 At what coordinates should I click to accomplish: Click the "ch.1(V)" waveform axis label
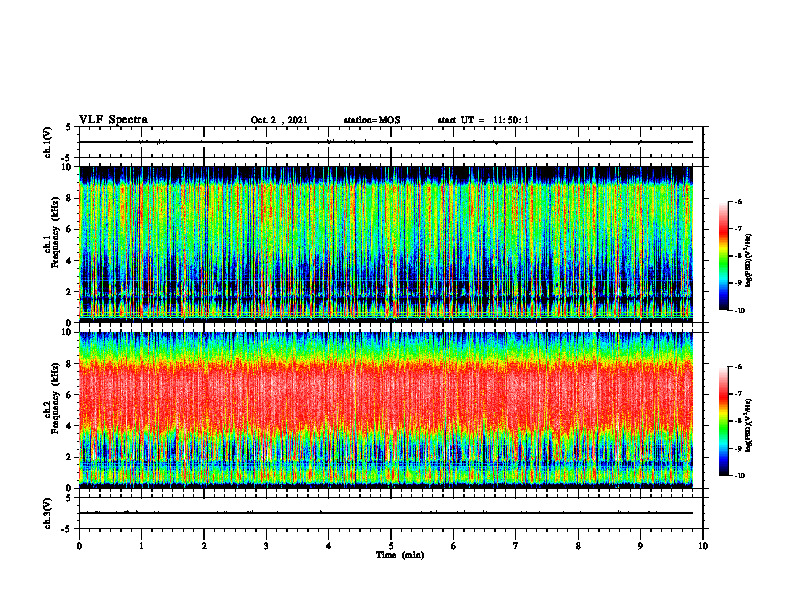pyautogui.click(x=48, y=142)
